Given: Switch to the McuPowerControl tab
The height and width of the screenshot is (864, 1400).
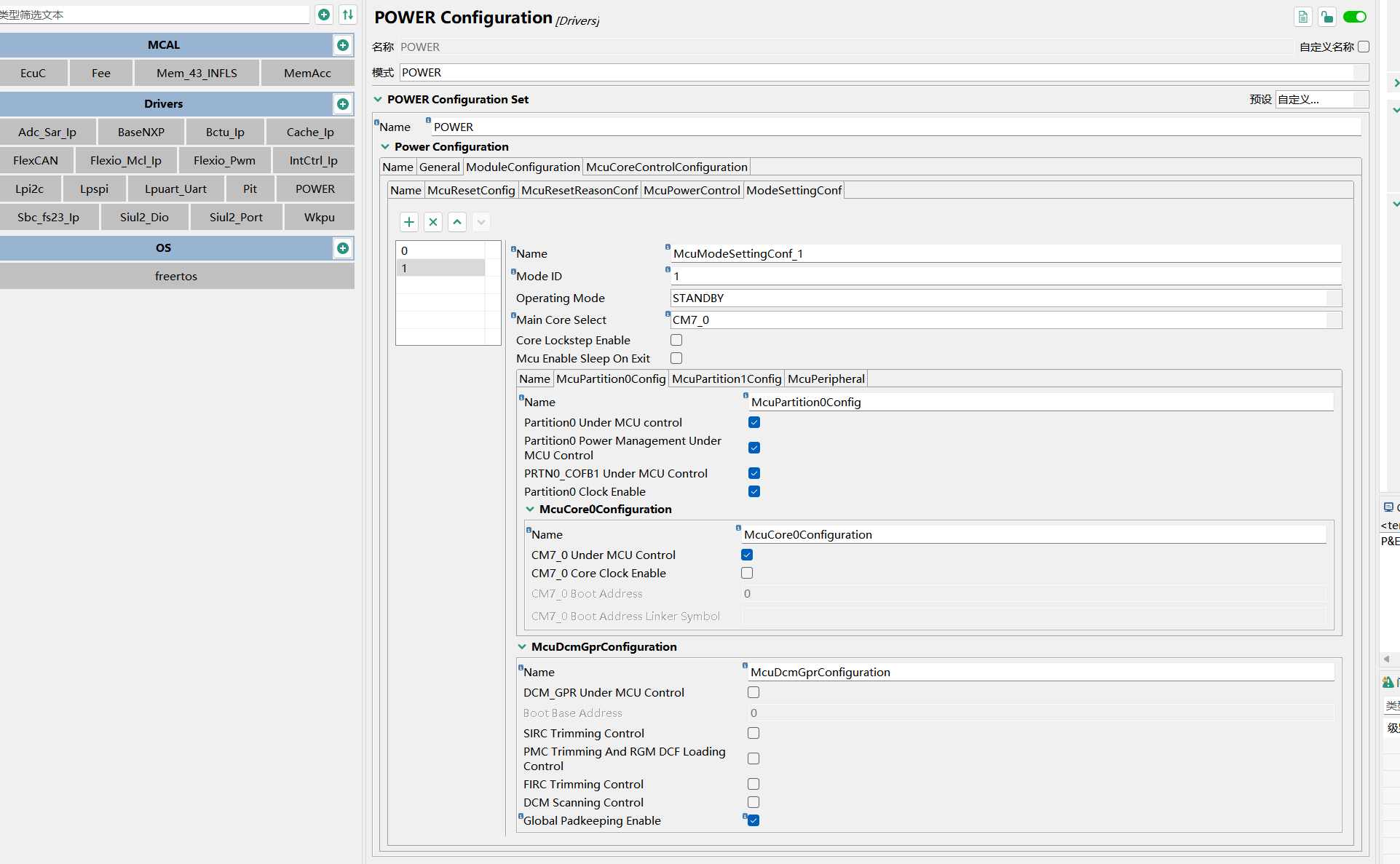Looking at the screenshot, I should point(691,190).
